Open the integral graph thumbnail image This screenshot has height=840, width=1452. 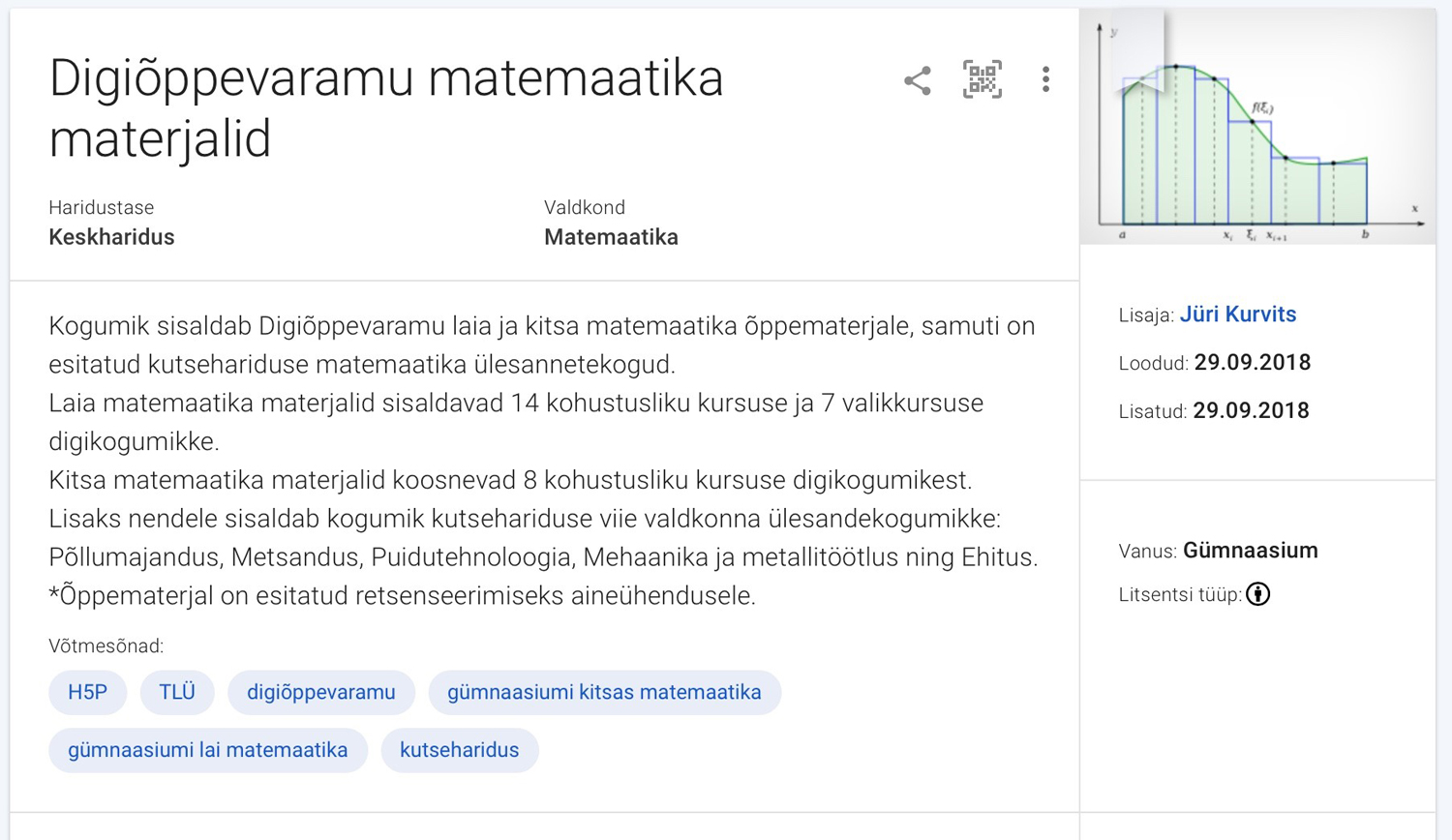[x=1256, y=127]
